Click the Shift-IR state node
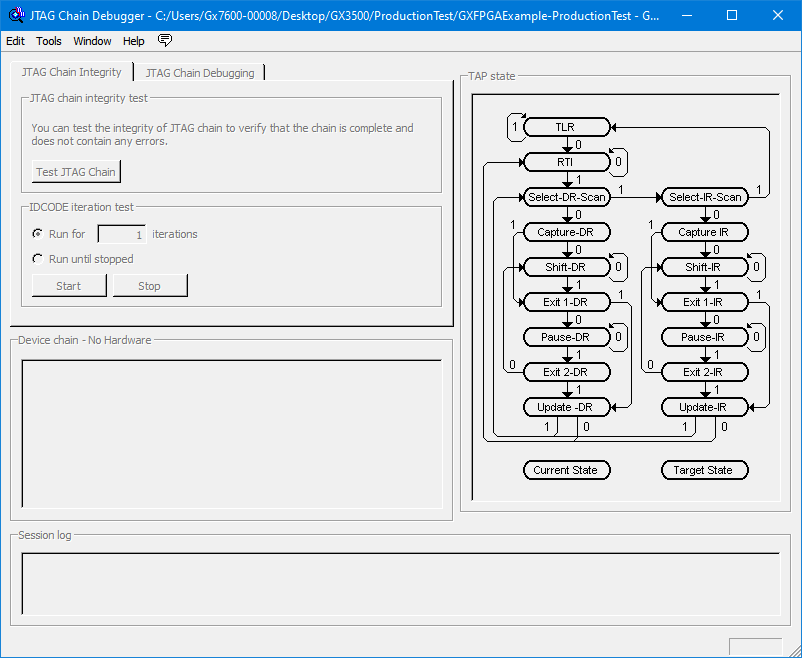Viewport: 802px width, 658px height. [x=704, y=267]
